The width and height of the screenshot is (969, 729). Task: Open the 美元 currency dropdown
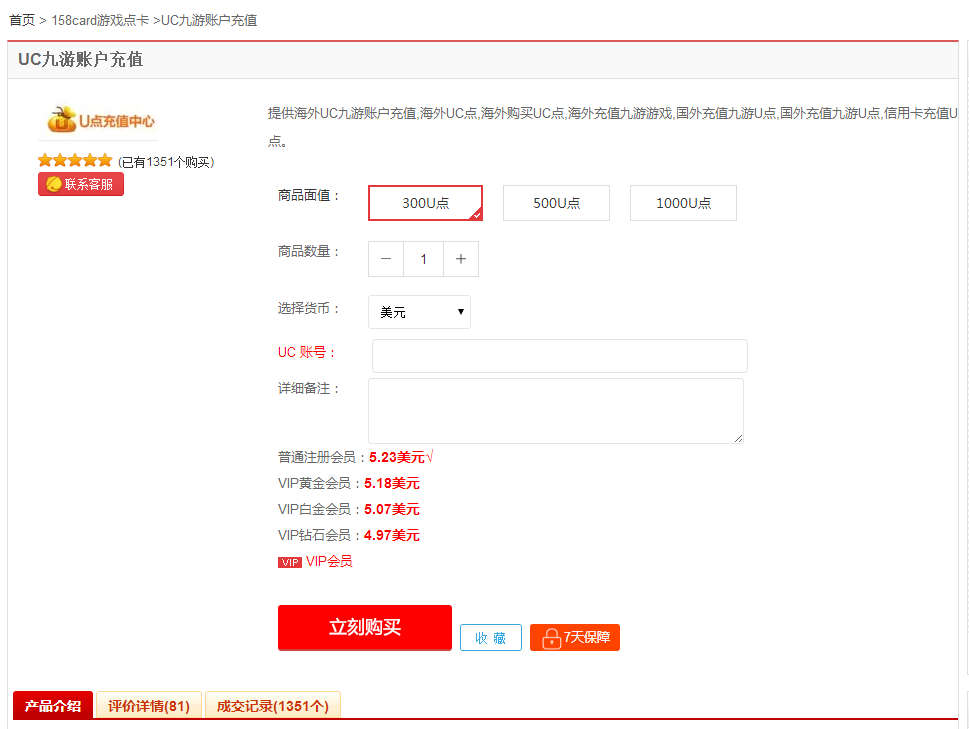pyautogui.click(x=419, y=312)
